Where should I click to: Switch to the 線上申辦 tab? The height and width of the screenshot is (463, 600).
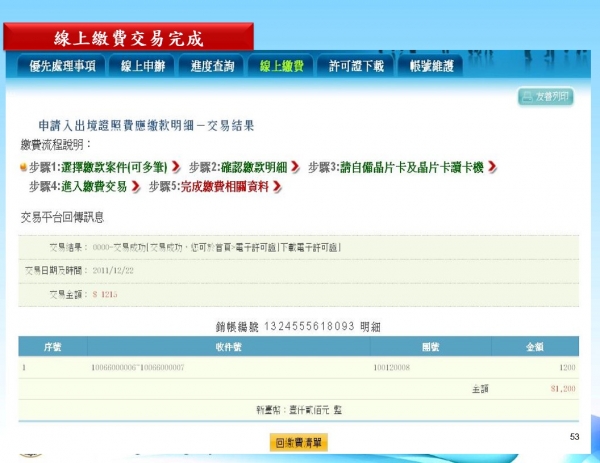click(144, 66)
